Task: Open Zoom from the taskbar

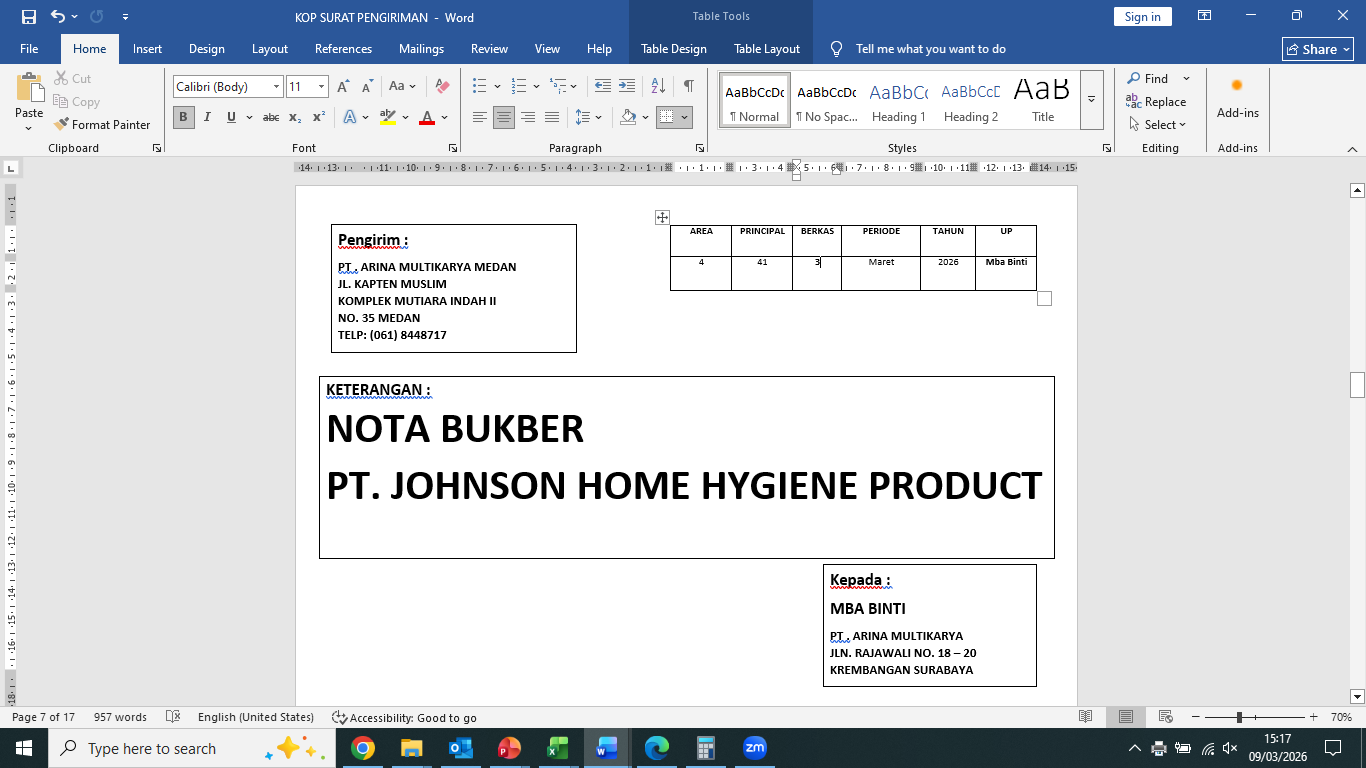Action: pos(754,748)
